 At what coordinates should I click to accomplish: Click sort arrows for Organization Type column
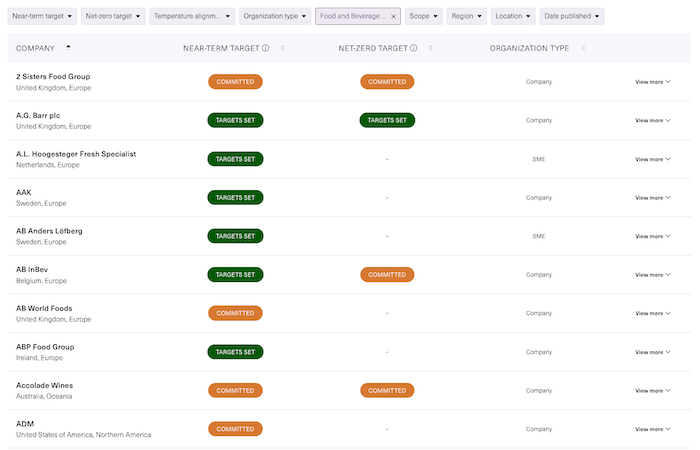point(583,48)
